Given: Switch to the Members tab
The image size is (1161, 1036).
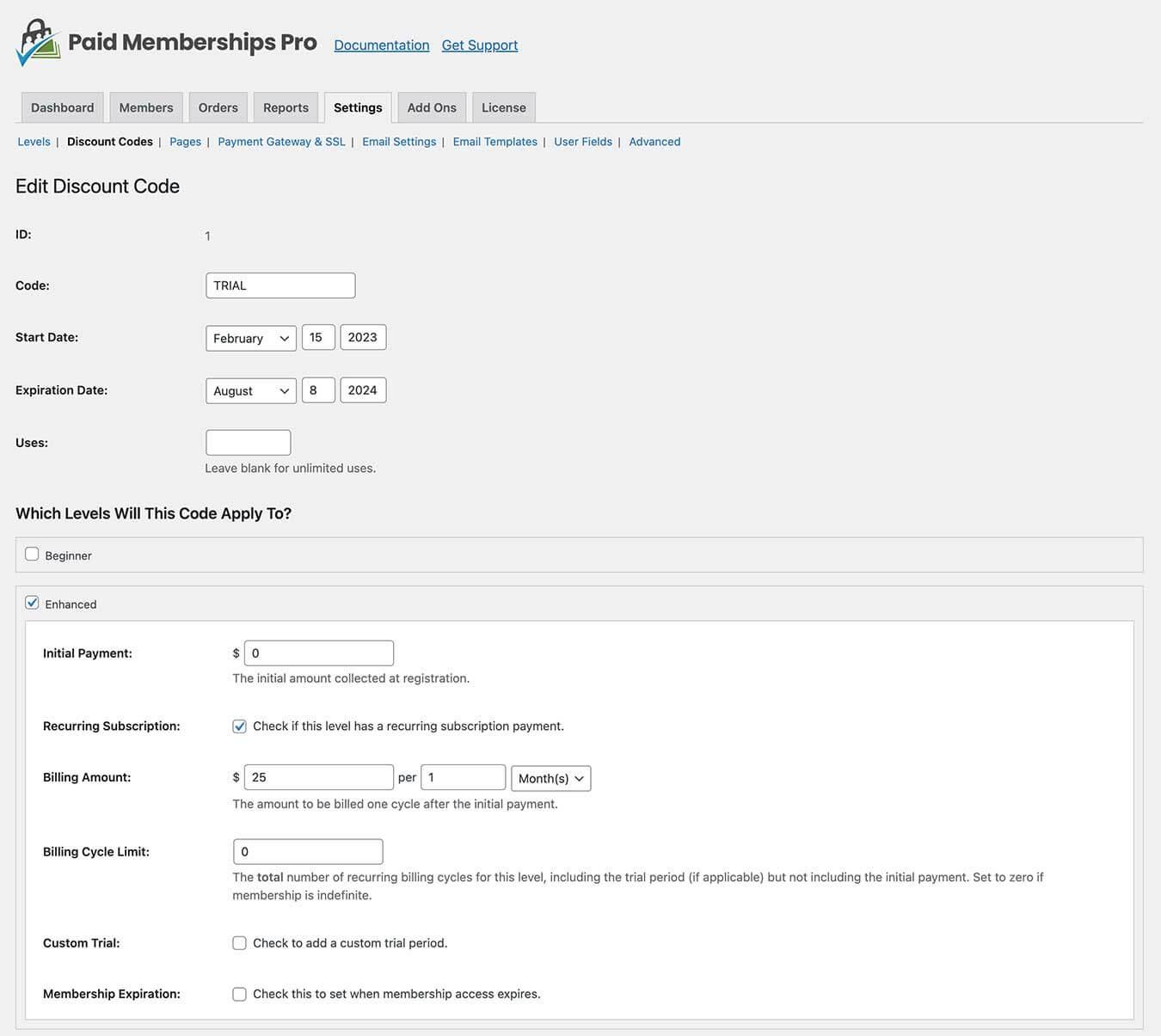Looking at the screenshot, I should tap(146, 107).
